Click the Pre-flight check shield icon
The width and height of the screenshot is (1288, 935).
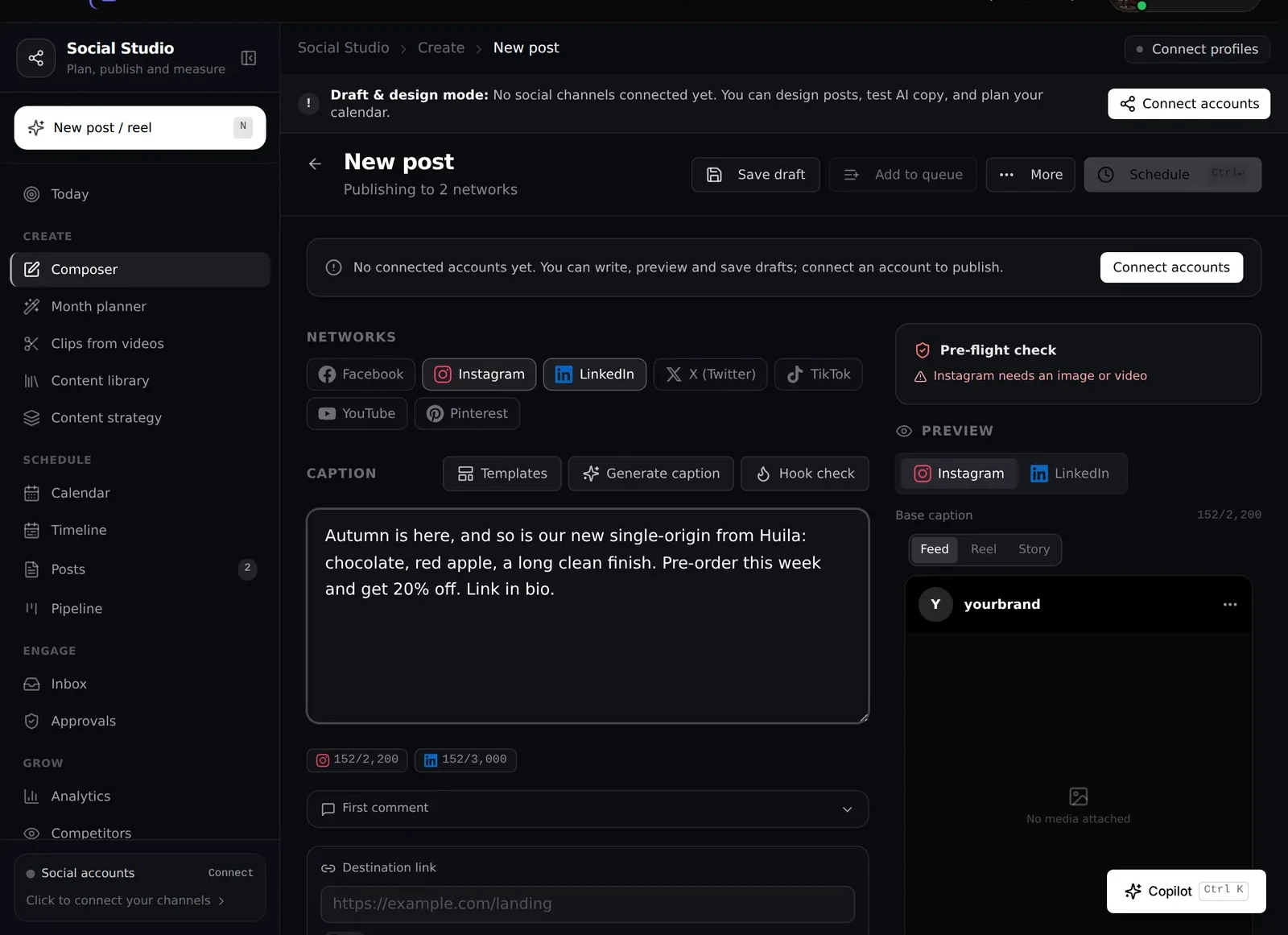tap(923, 350)
